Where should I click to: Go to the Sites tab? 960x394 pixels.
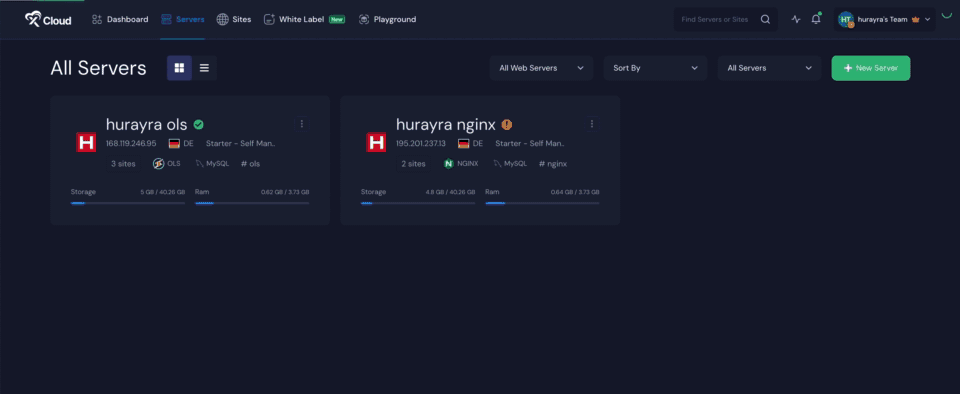click(234, 20)
